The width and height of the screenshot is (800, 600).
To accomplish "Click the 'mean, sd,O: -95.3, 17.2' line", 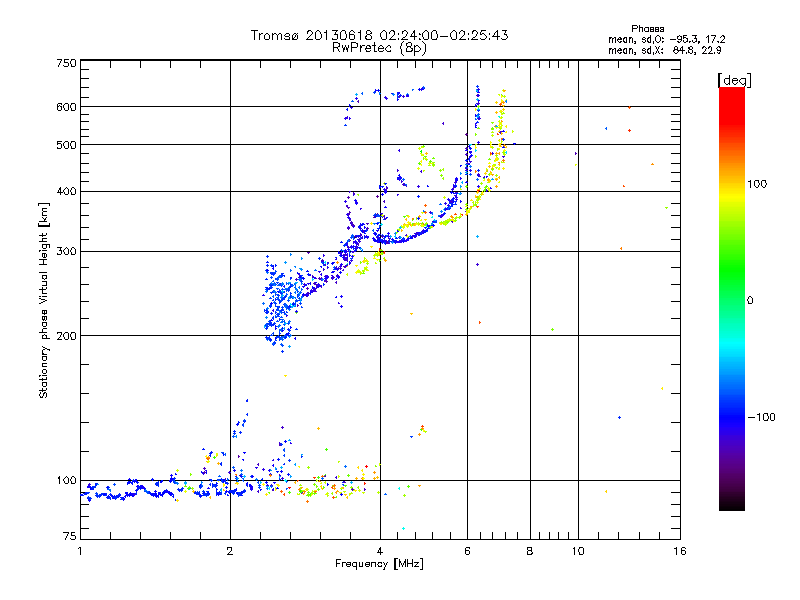I will tap(666, 39).
